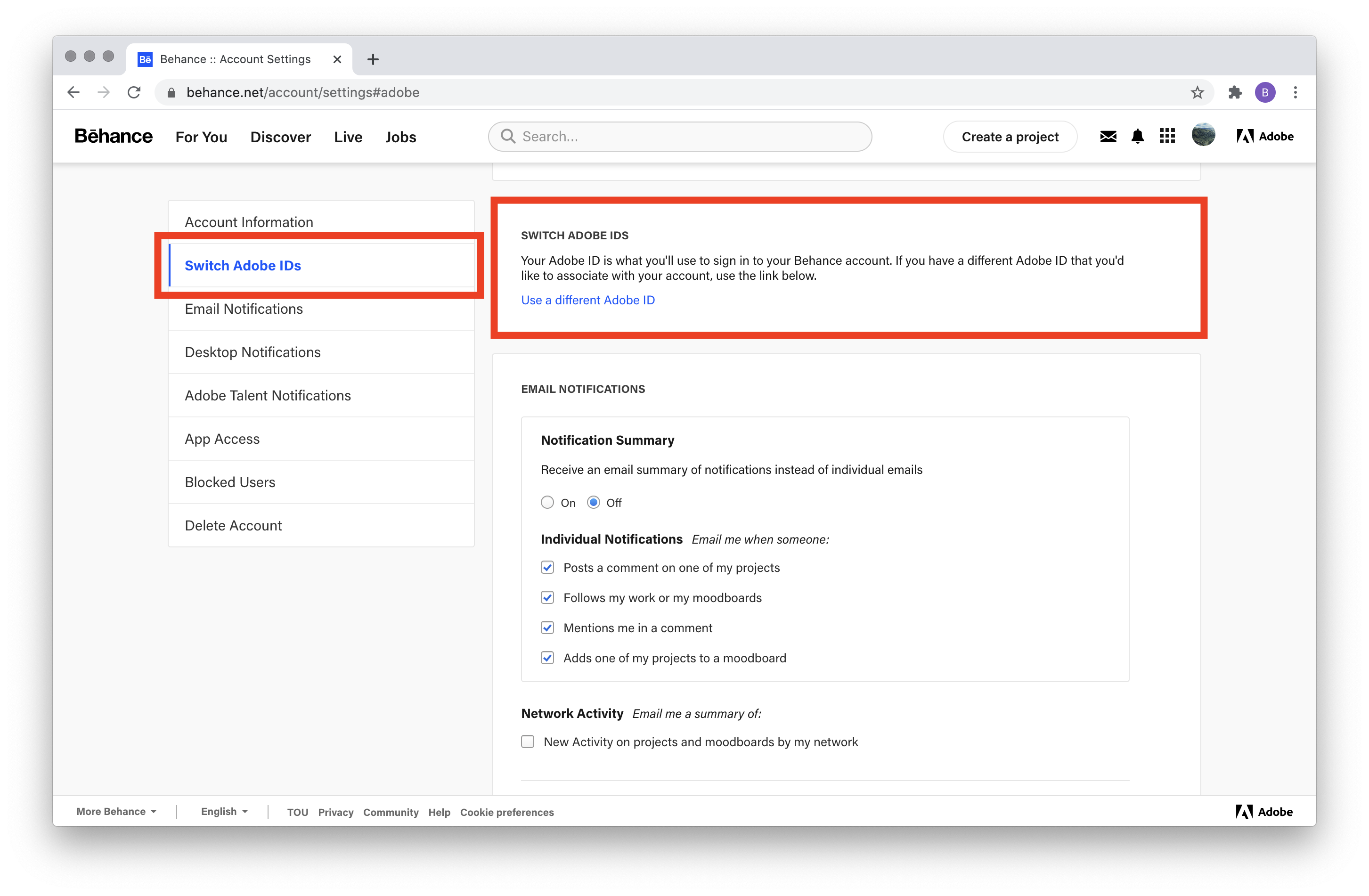Open the notifications bell icon
Image resolution: width=1369 pixels, height=896 pixels.
(x=1137, y=136)
